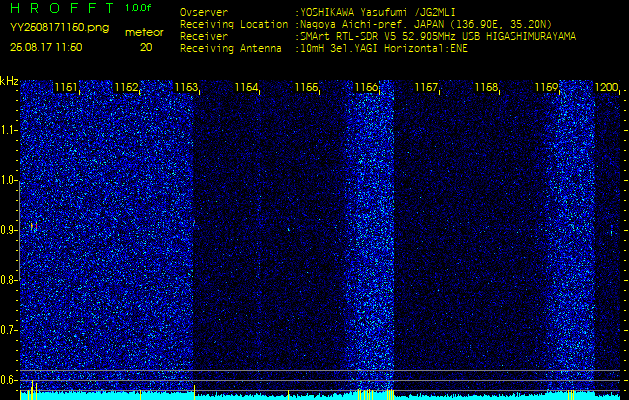Click the 1200 time axis label
The image size is (629, 400).
607,87
